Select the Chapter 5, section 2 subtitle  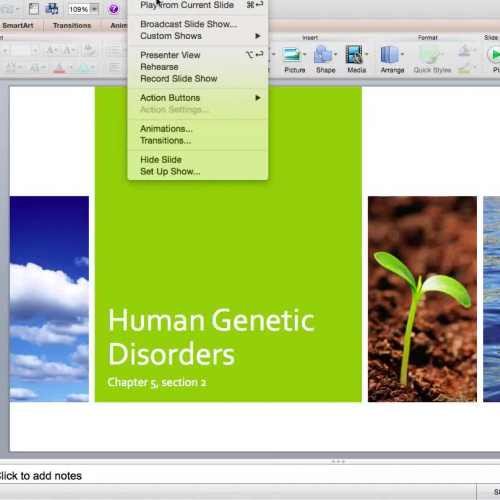[157, 382]
